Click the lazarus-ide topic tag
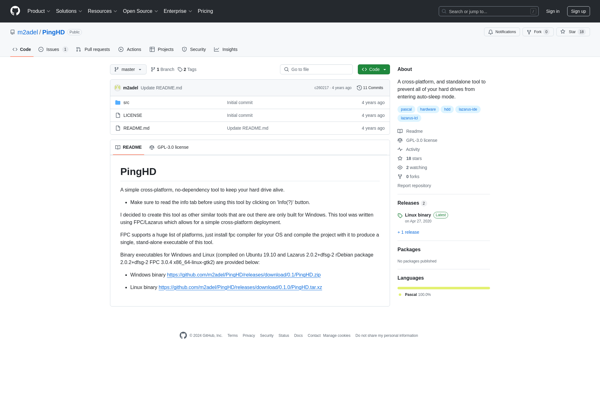The width and height of the screenshot is (600, 394). point(468,109)
